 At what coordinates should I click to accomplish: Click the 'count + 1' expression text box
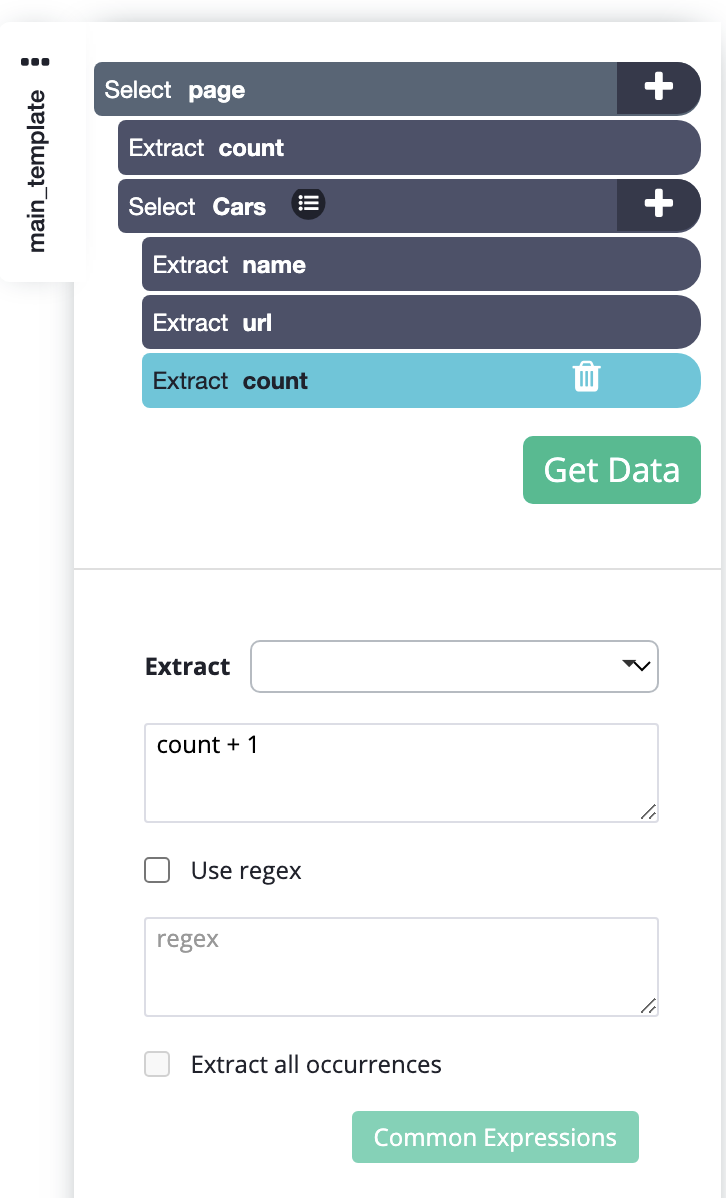400,772
